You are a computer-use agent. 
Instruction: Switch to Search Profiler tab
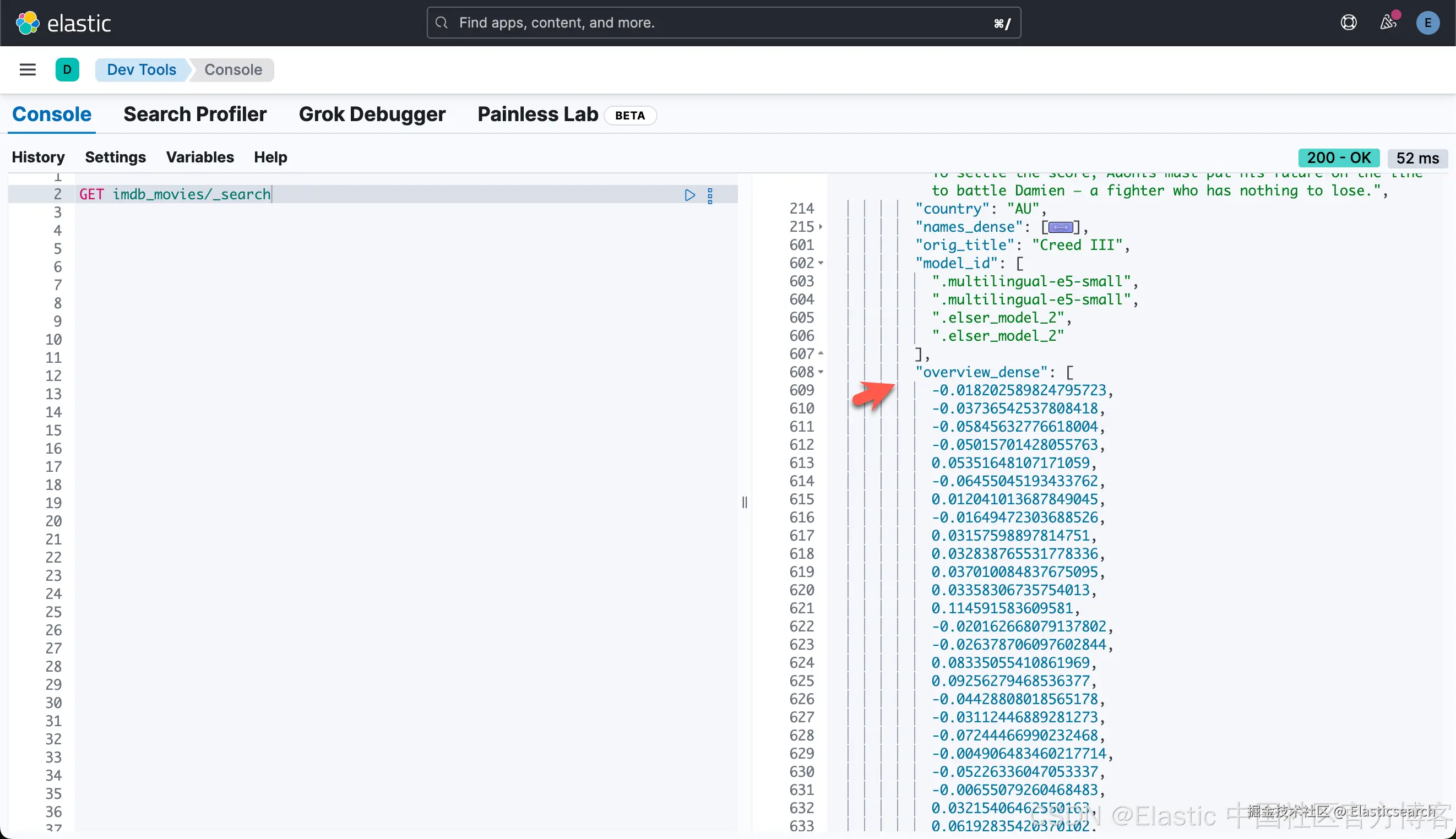coord(195,114)
